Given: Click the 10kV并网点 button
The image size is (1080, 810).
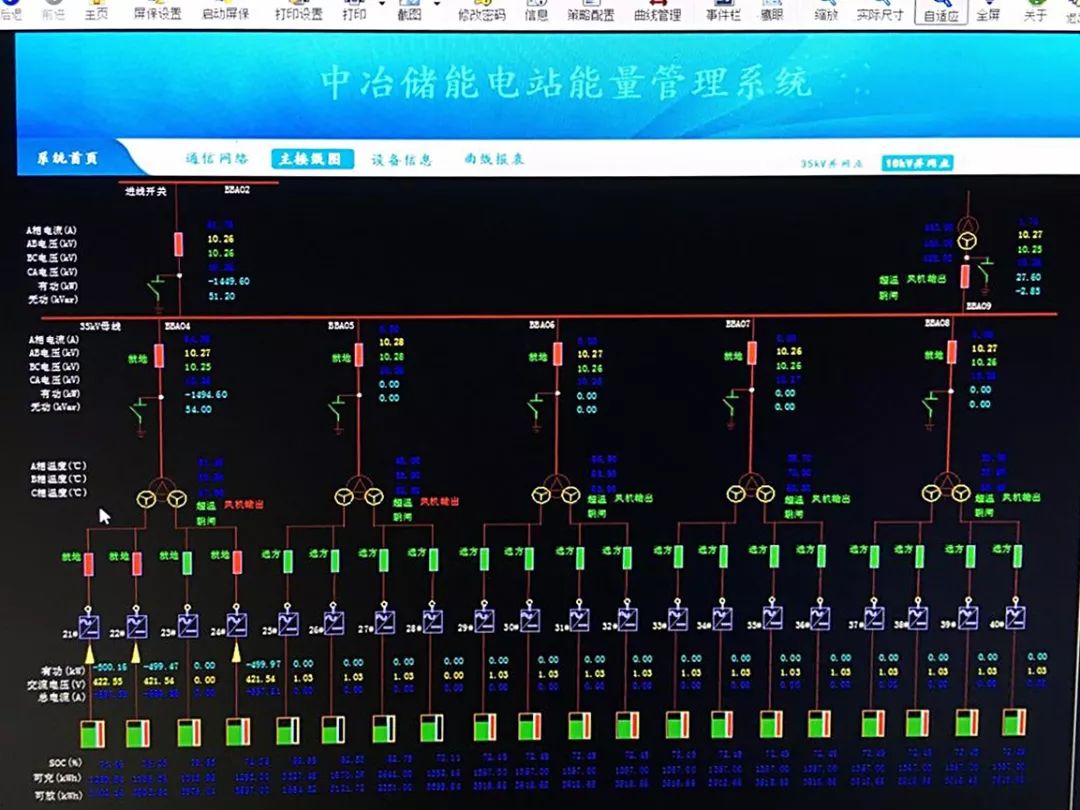Looking at the screenshot, I should coord(917,163).
